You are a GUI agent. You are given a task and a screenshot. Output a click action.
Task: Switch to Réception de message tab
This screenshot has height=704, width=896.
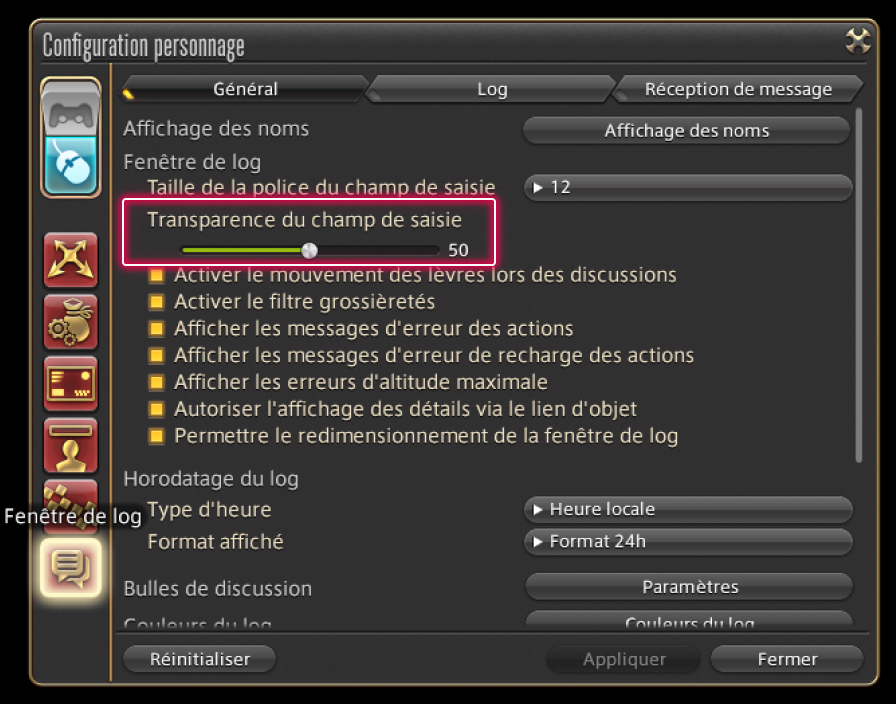coord(738,89)
